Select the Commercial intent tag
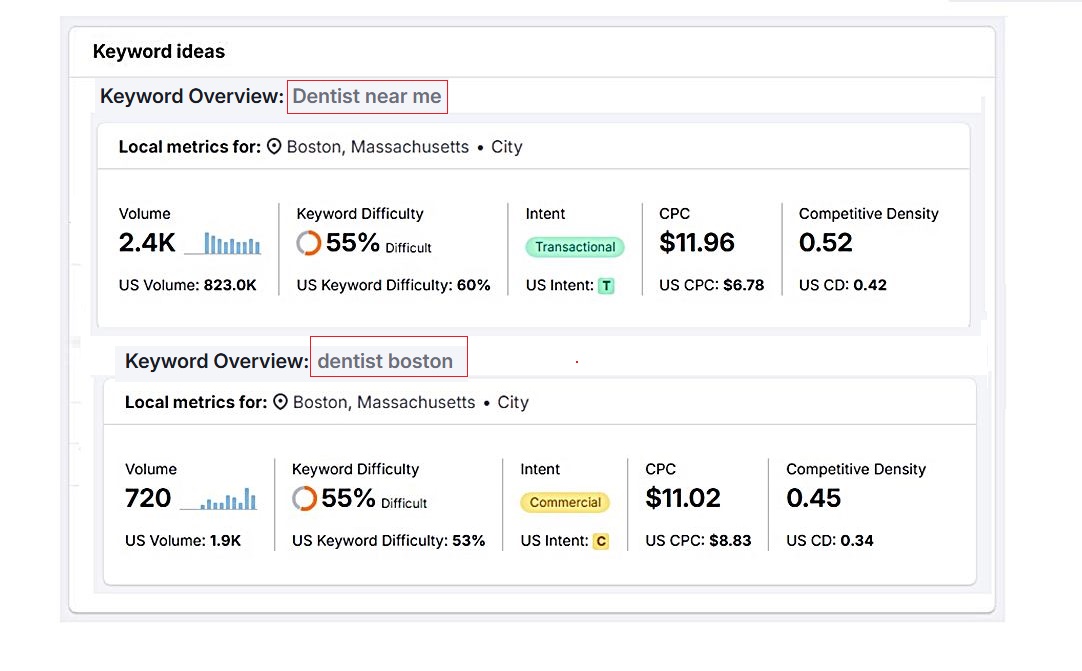Image resolution: width=1082 pixels, height=671 pixels. tap(565, 503)
